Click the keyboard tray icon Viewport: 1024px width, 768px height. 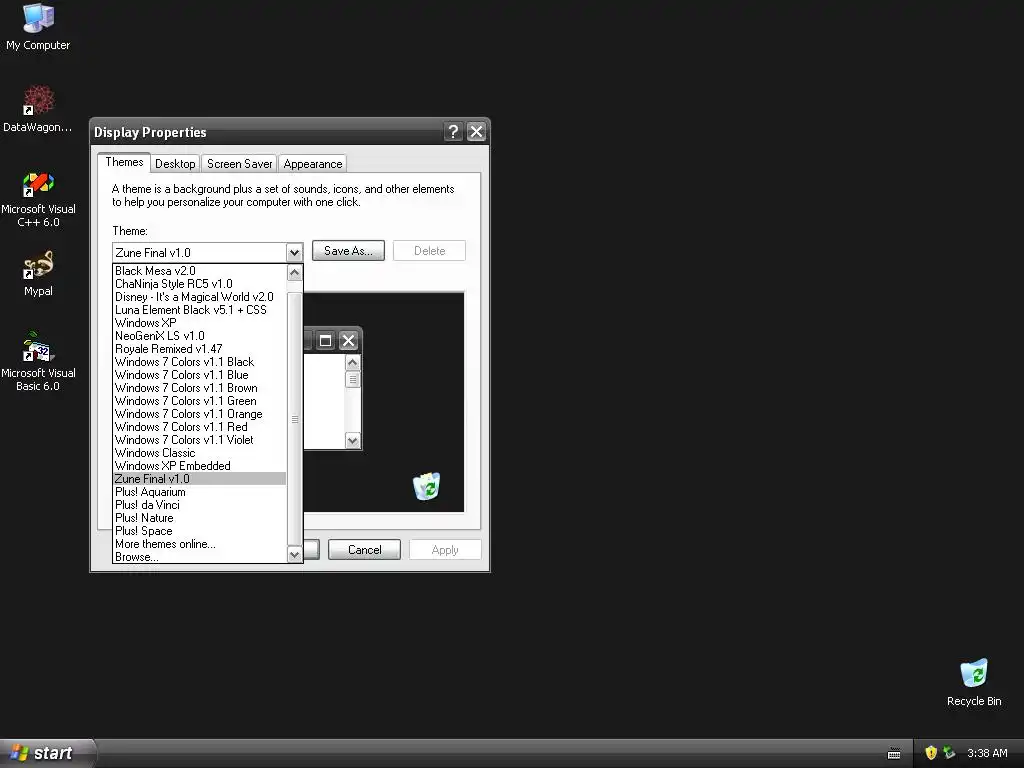point(894,754)
